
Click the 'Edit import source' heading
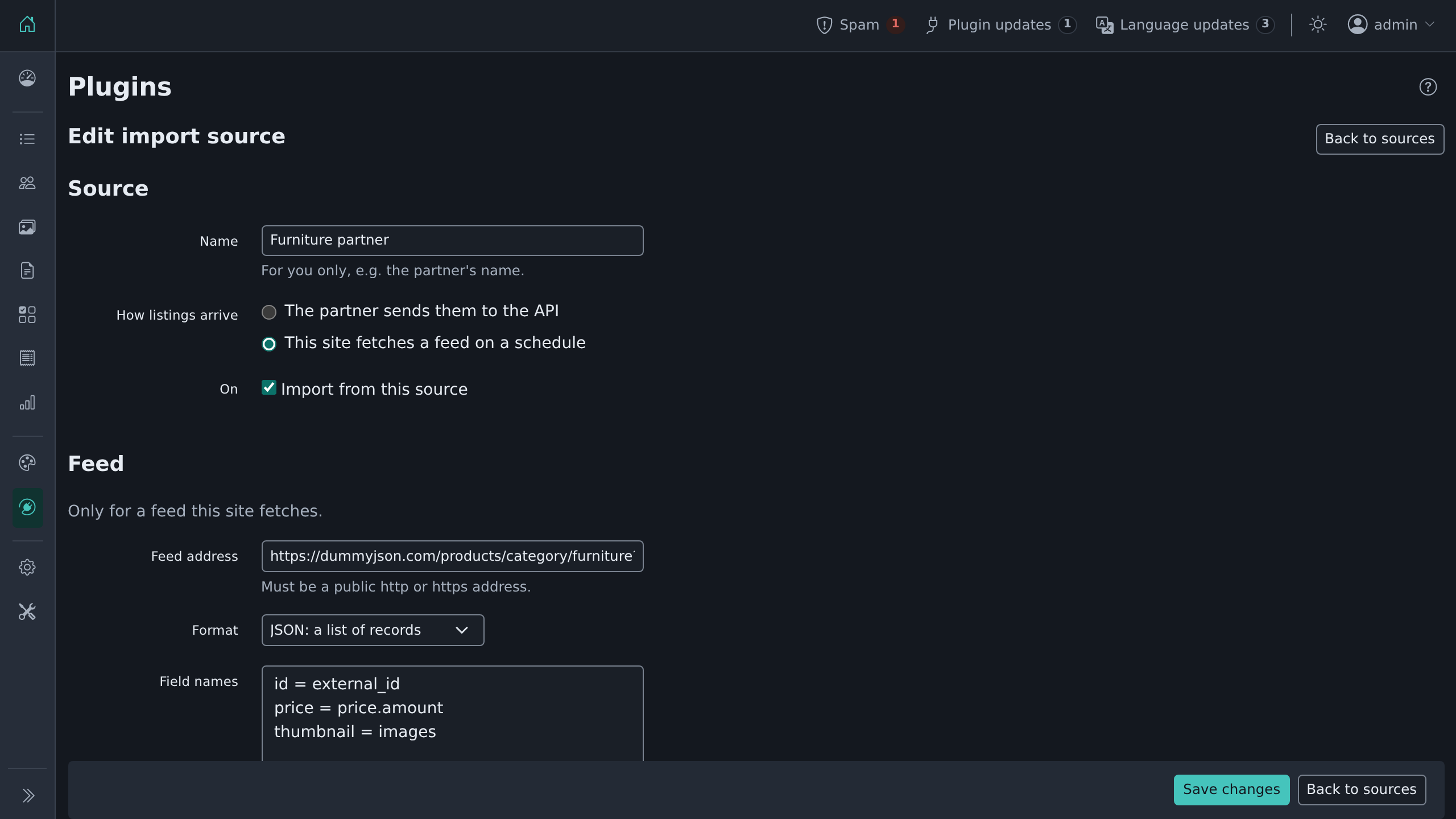(176, 136)
